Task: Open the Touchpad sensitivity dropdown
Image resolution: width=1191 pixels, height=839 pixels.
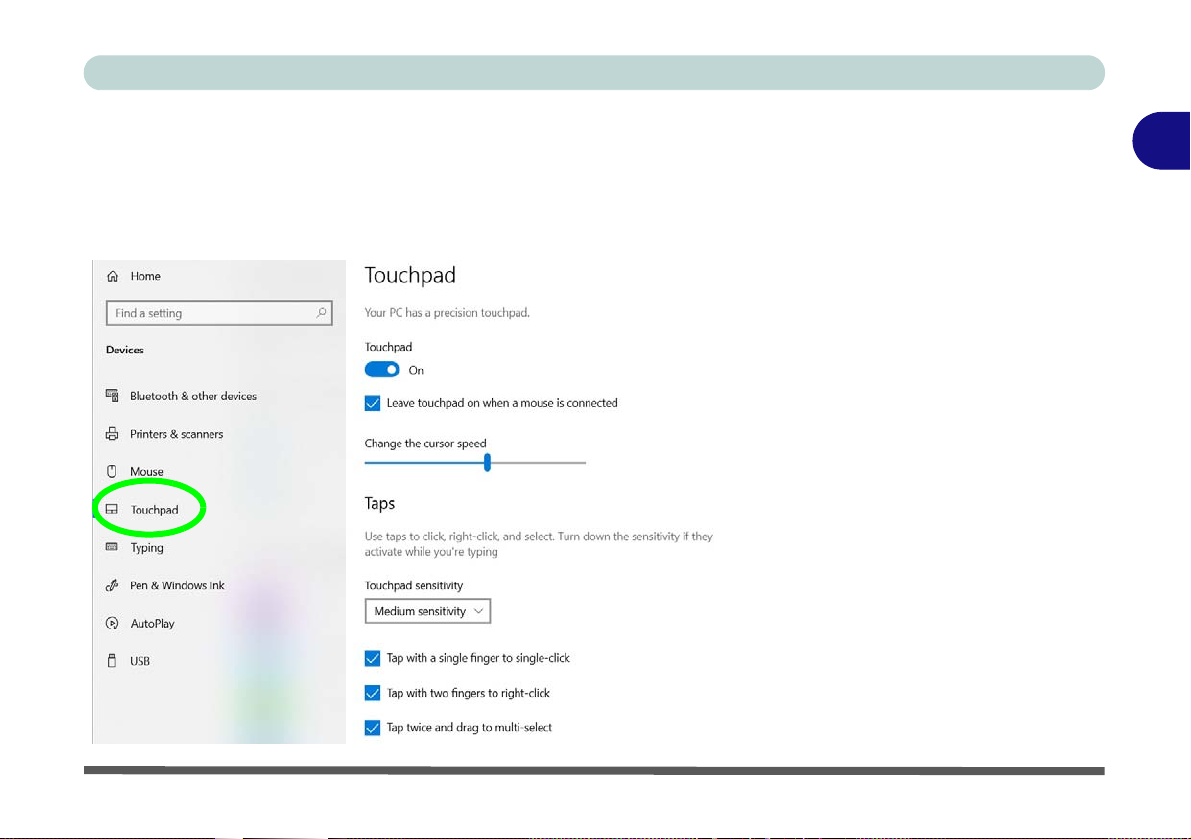Action: [x=428, y=611]
